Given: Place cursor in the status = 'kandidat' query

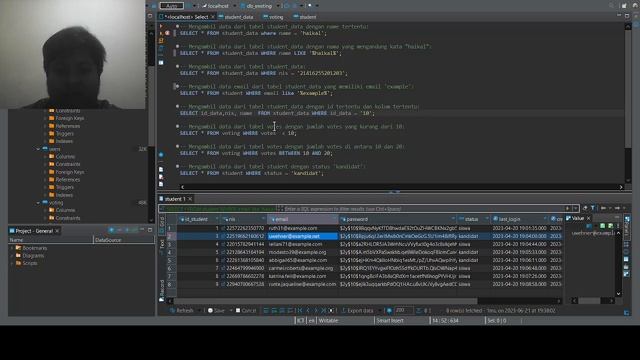Looking at the screenshot, I should (251, 173).
